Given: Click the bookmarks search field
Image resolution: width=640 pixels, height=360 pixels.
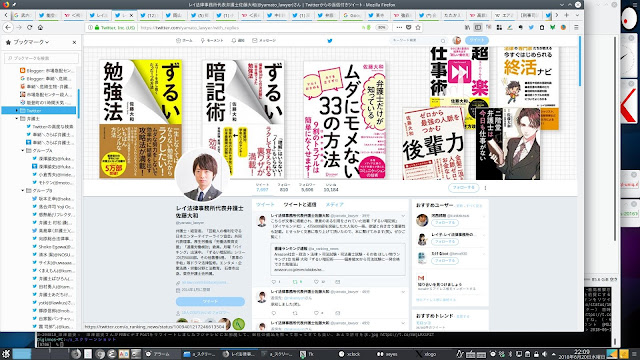Looking at the screenshot, I should [x=41, y=58].
